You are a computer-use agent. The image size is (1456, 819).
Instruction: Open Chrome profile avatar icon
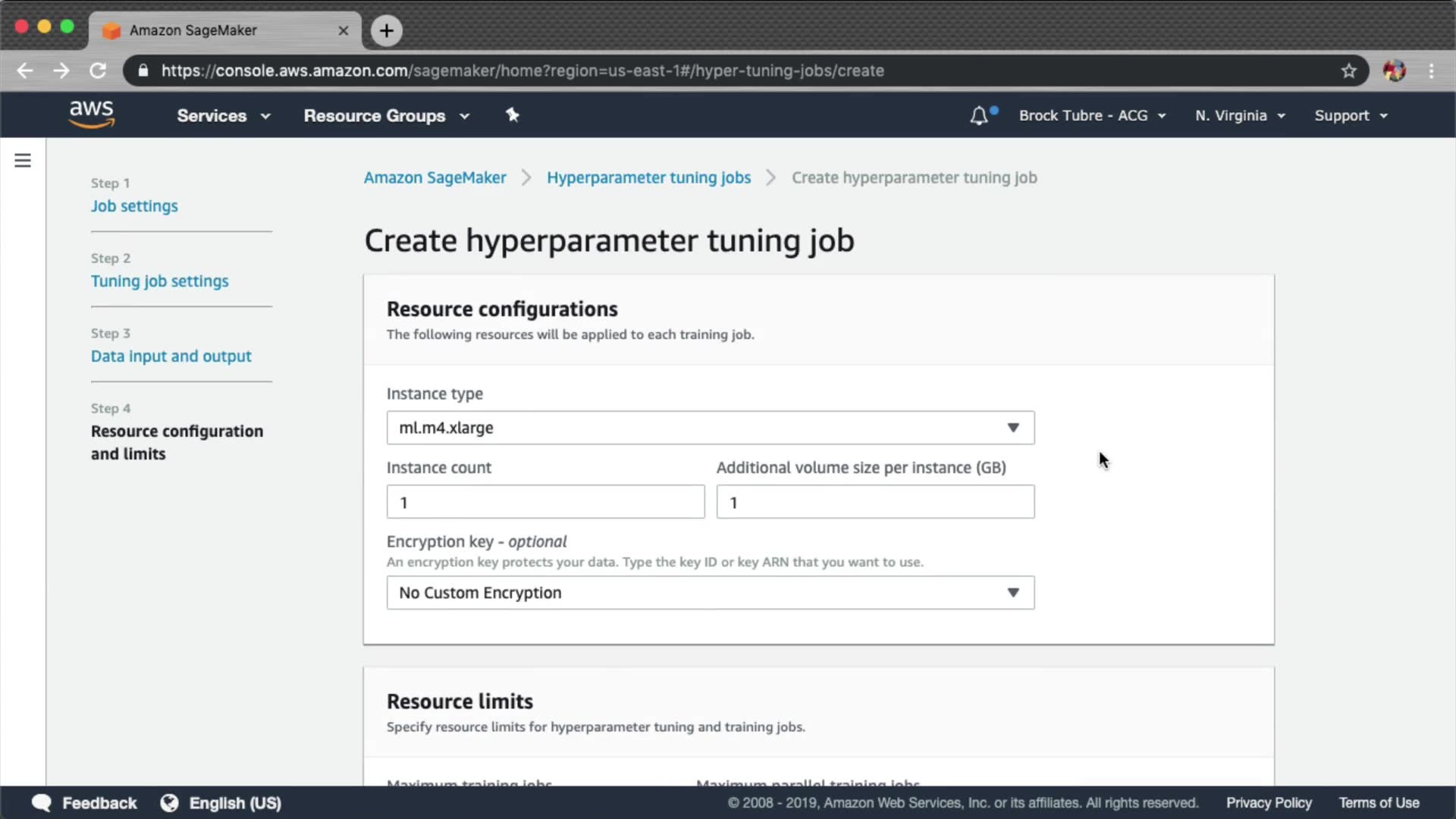tap(1394, 71)
